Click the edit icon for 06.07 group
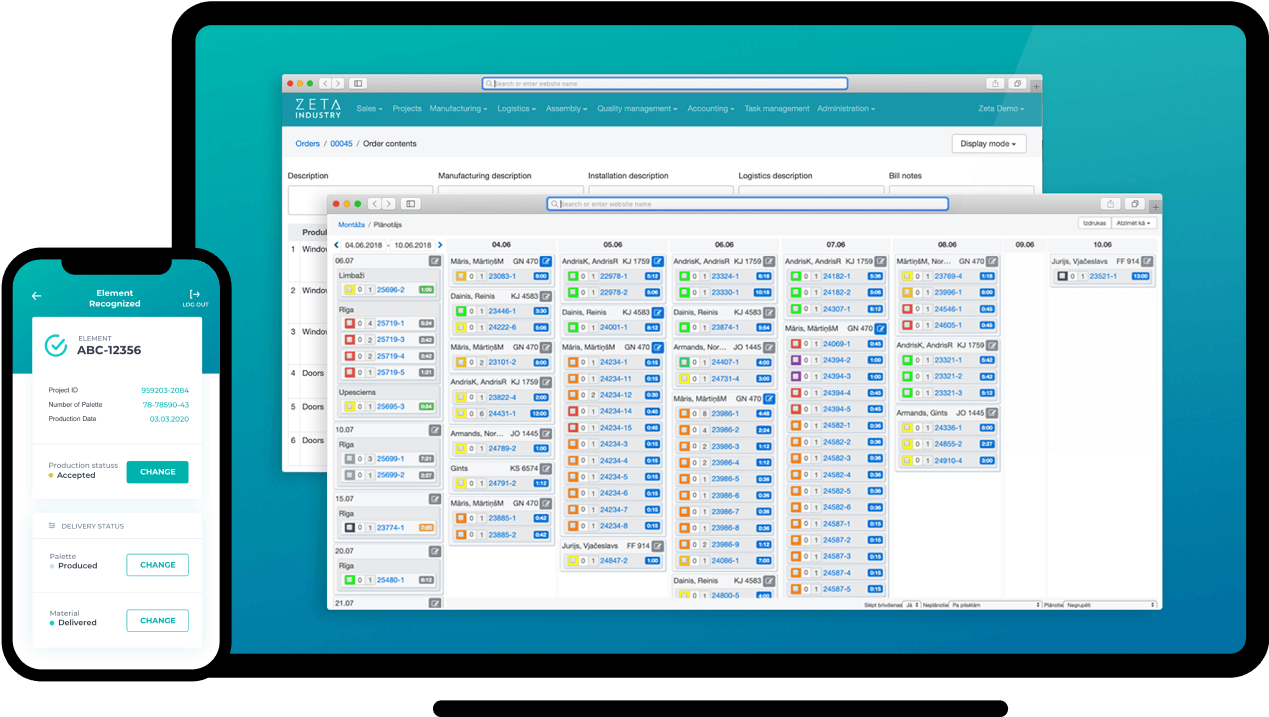 434,261
